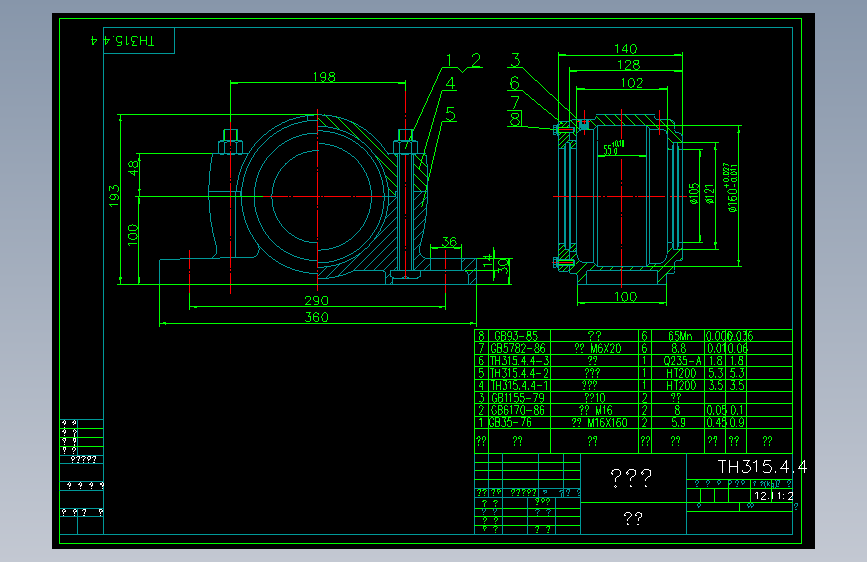Select the ø121 diameter dimension

[711, 194]
